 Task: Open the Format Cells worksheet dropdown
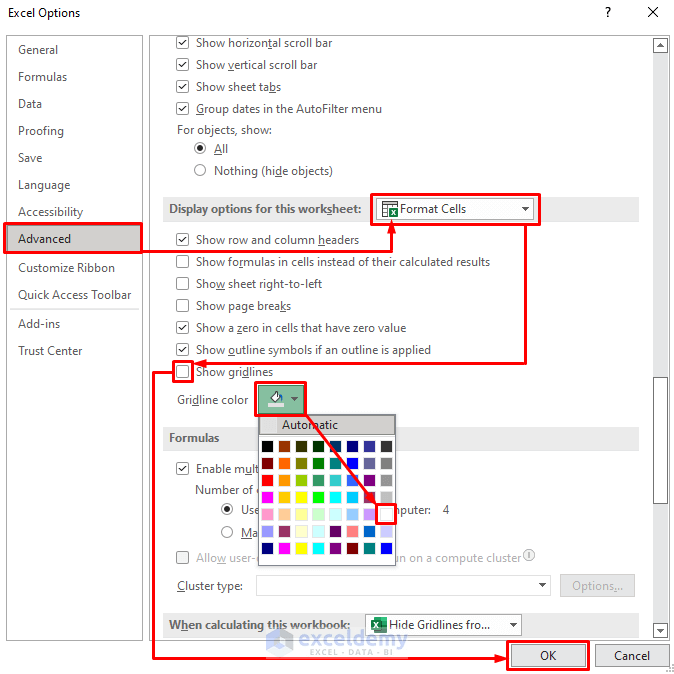pos(455,209)
